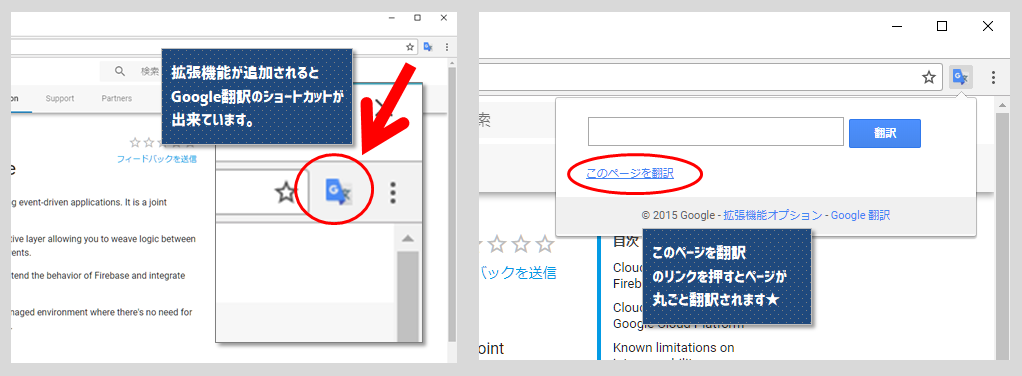This screenshot has width=1022, height=376.
Task: Maximize the right browser window
Action: point(942,26)
